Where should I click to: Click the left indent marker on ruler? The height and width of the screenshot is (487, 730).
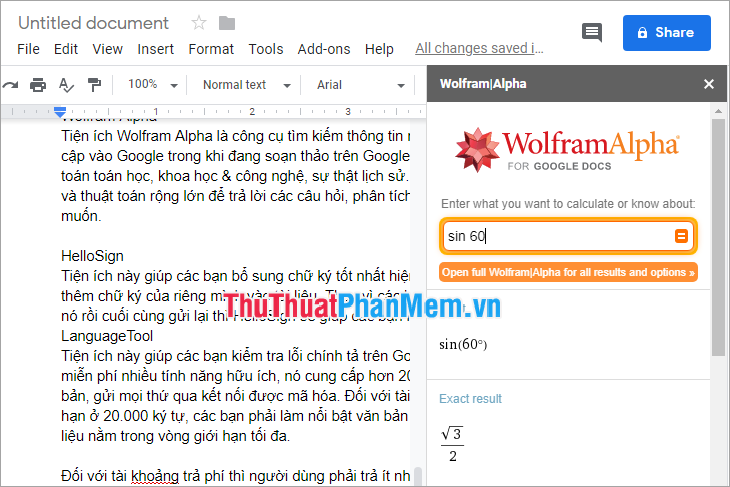click(60, 112)
